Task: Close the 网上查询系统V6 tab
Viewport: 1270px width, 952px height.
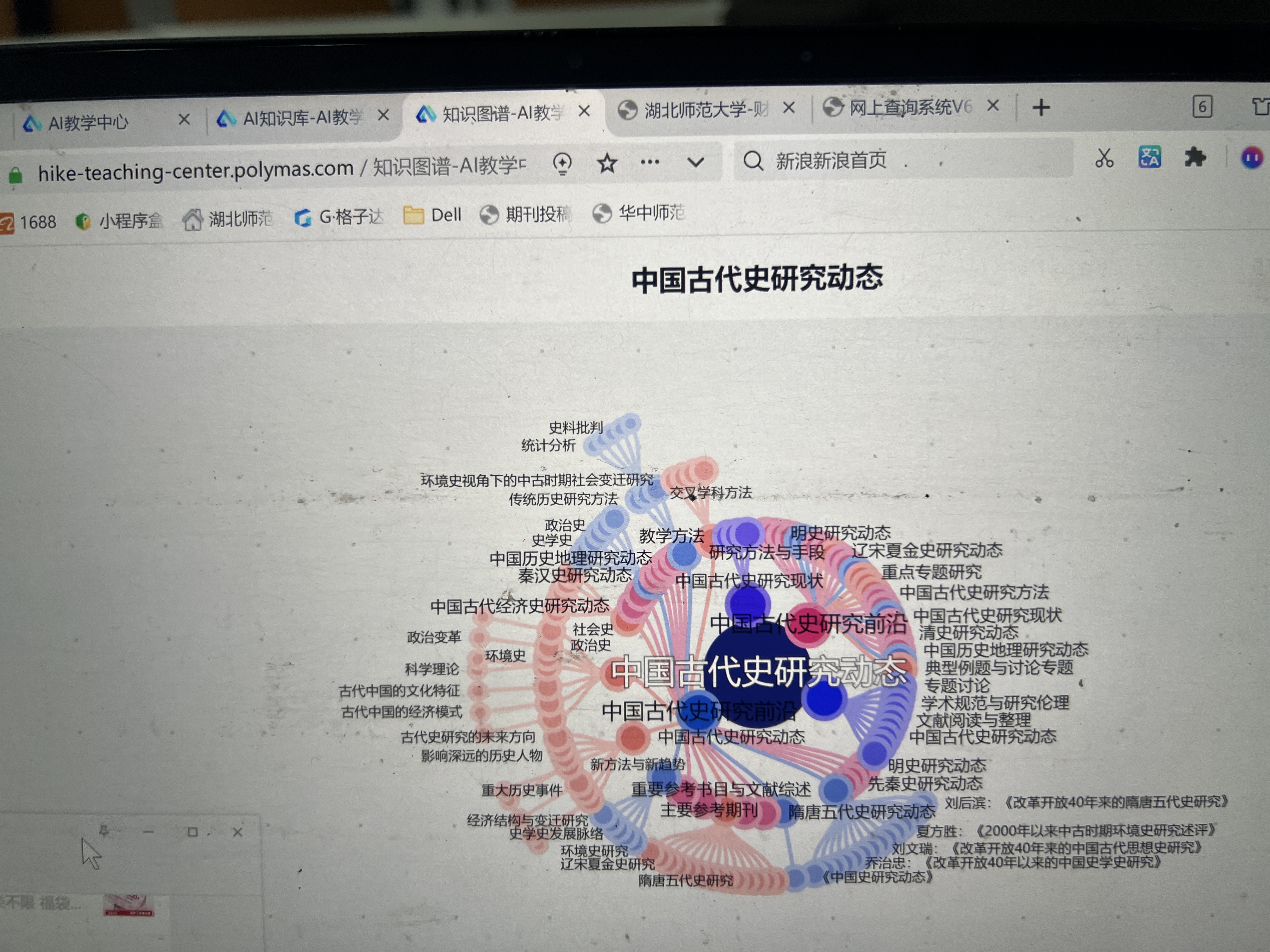Action: click(993, 105)
